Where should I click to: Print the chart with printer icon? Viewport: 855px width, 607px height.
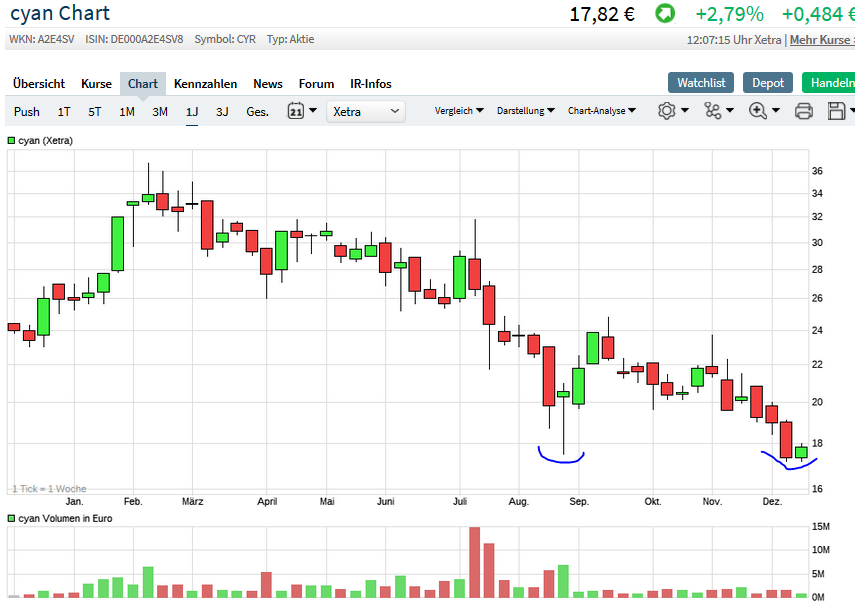pyautogui.click(x=804, y=111)
